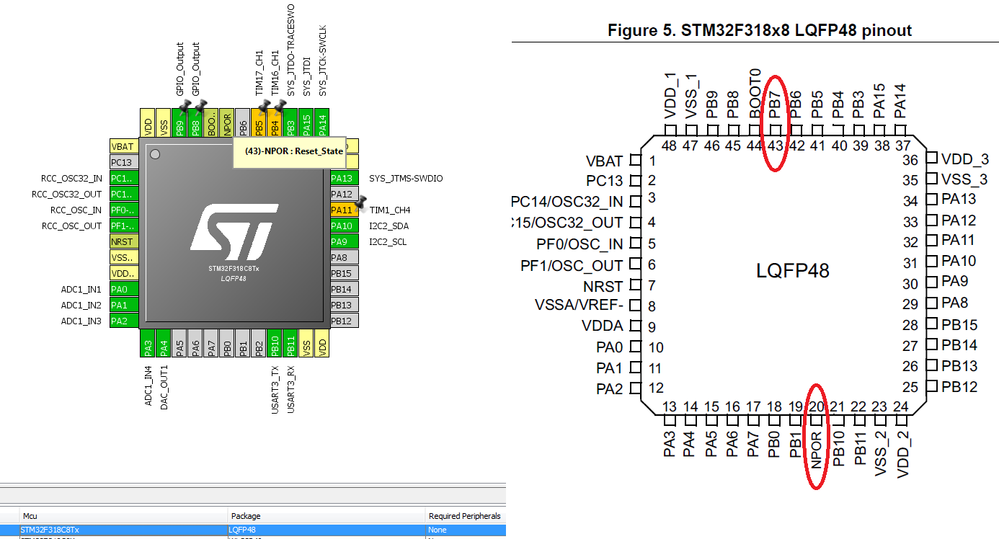Select the PB5 pin assigned TIM17_CH1
Viewport: 999px width, 539px height.
[x=259, y=122]
